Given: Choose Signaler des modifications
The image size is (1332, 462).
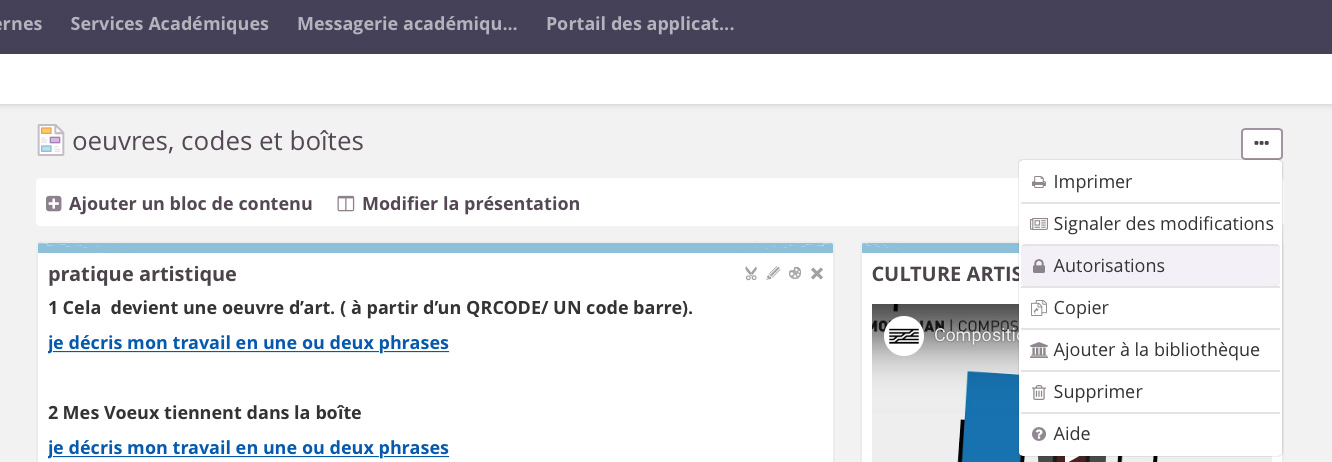Looking at the screenshot, I should (1163, 224).
